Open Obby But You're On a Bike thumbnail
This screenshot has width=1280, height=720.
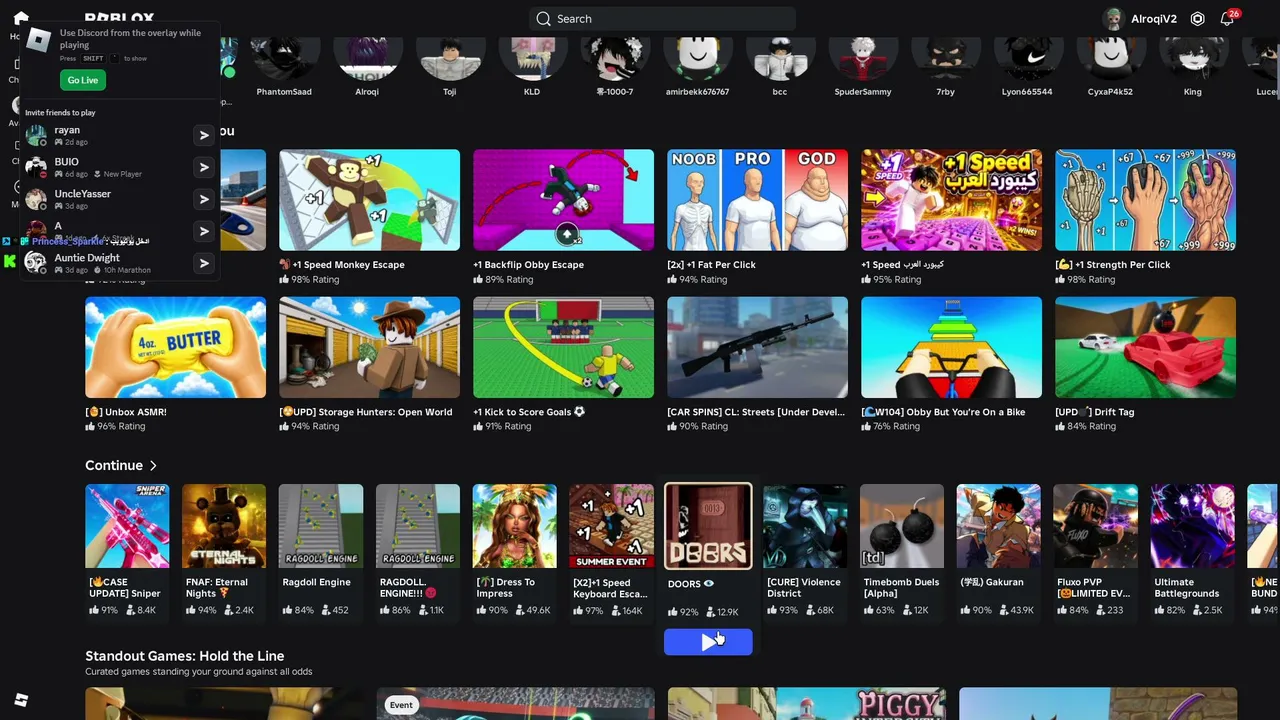(x=951, y=347)
